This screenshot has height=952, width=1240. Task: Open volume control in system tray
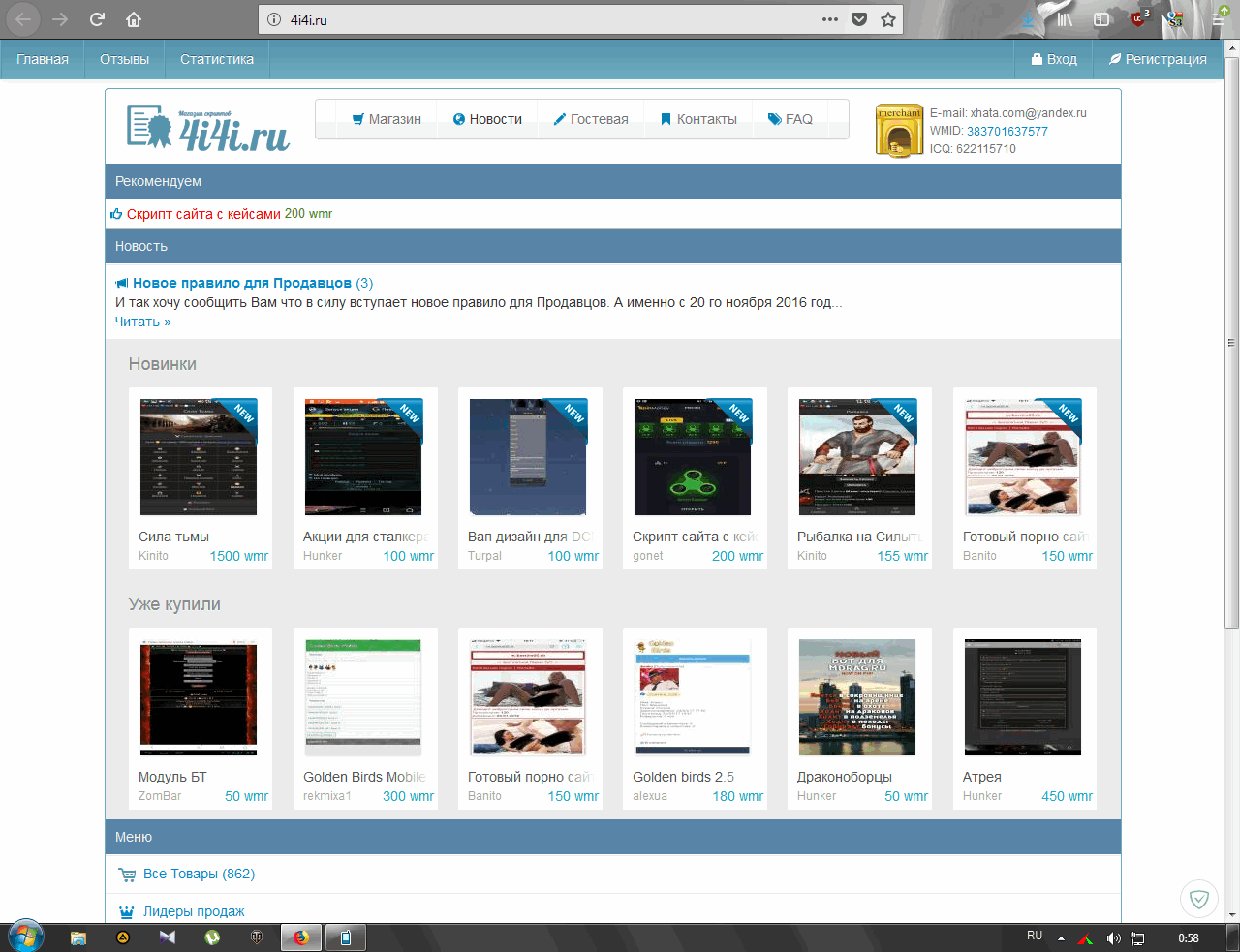[1113, 937]
